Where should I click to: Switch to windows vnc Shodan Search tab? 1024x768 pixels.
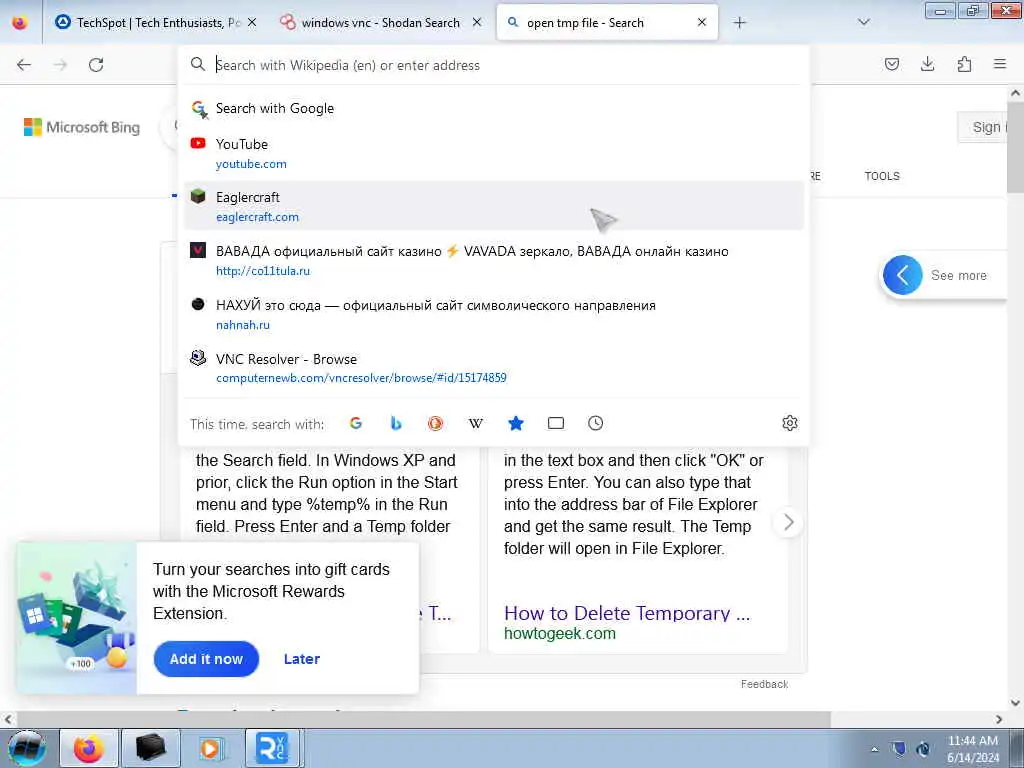click(380, 23)
